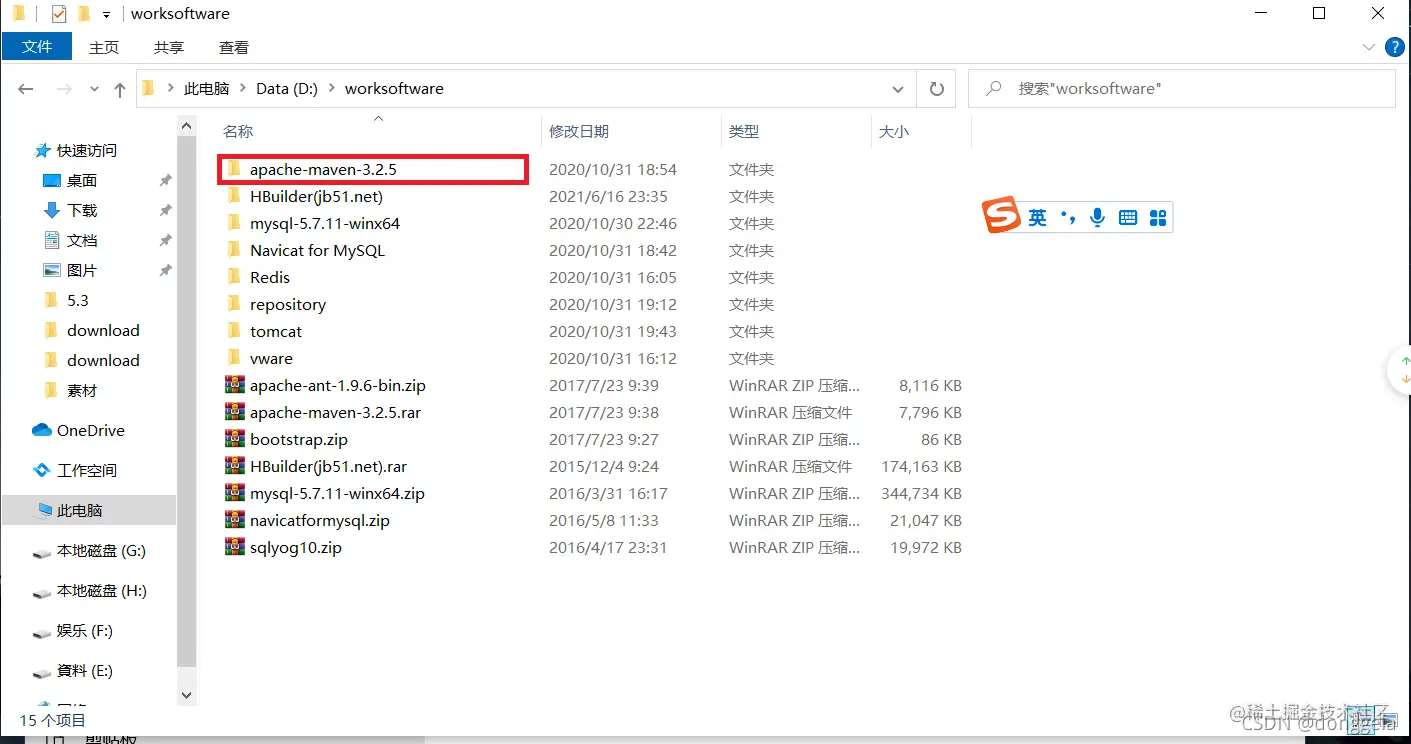Viewport: 1411px width, 744px height.
Task: Open the 共享 ribbon tab
Action: pos(169,47)
